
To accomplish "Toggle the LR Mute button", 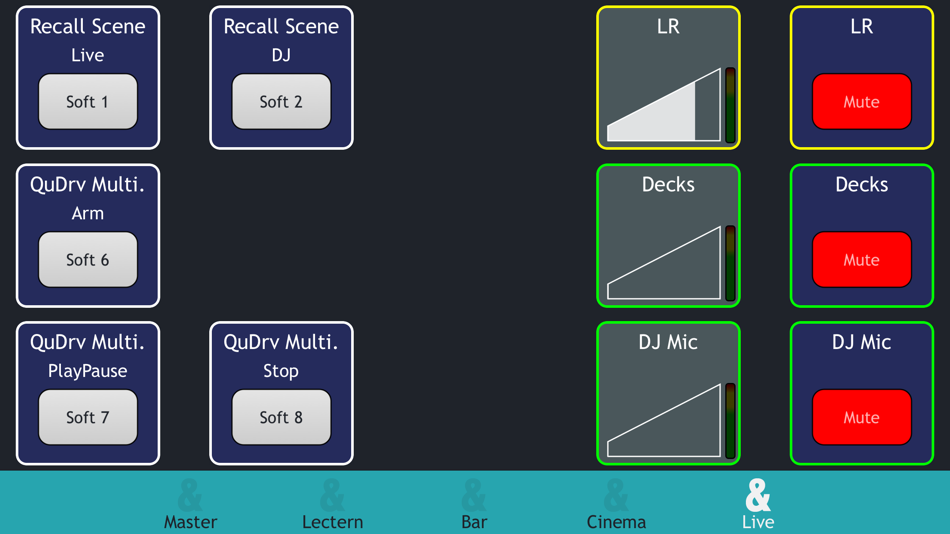I will pyautogui.click(x=862, y=101).
